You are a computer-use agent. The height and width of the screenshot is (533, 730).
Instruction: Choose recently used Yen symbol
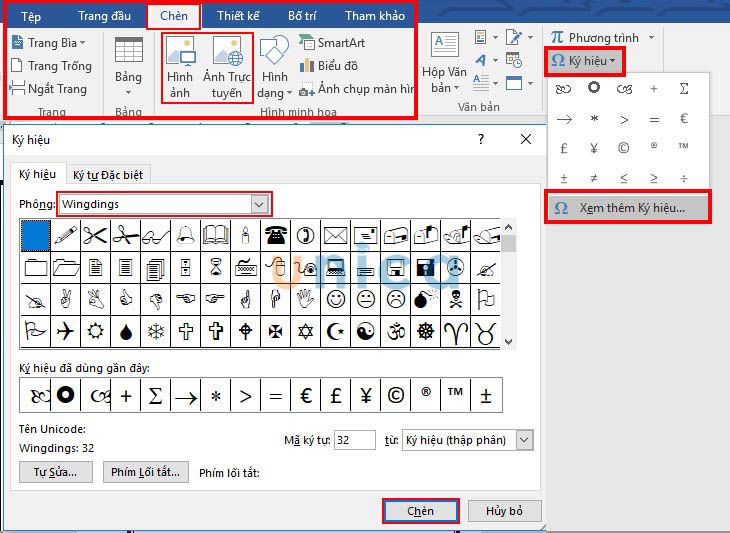(365, 396)
